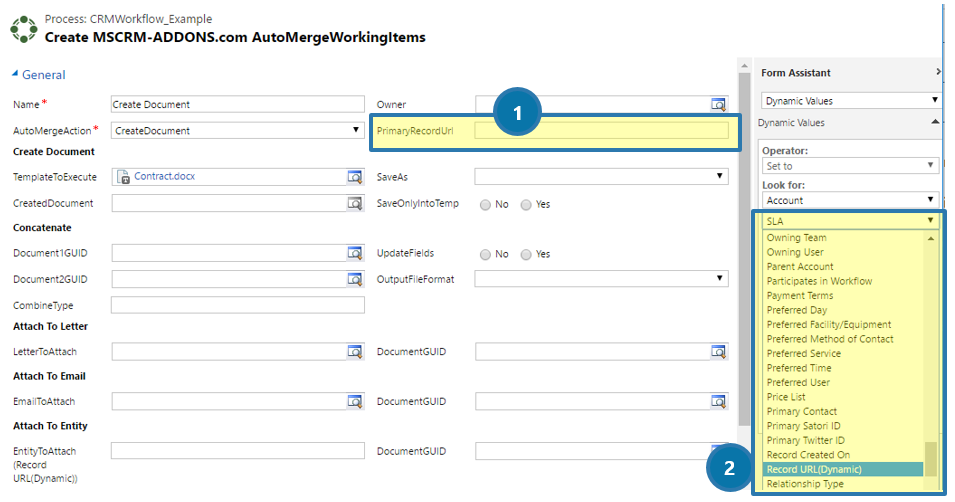Collapse the Dynamic Values panel section
The height and width of the screenshot is (502, 955).
pyautogui.click(x=935, y=122)
